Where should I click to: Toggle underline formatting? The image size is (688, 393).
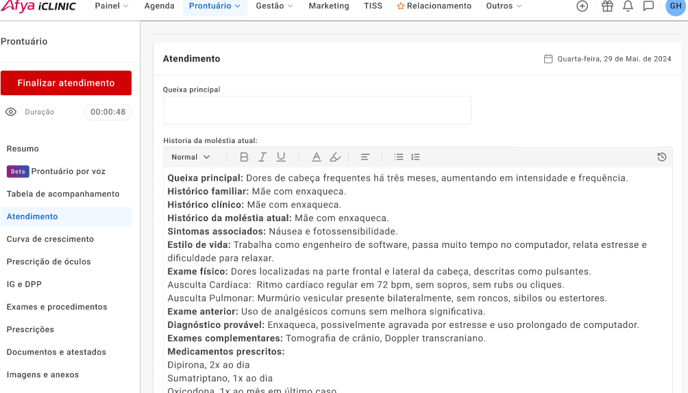281,157
